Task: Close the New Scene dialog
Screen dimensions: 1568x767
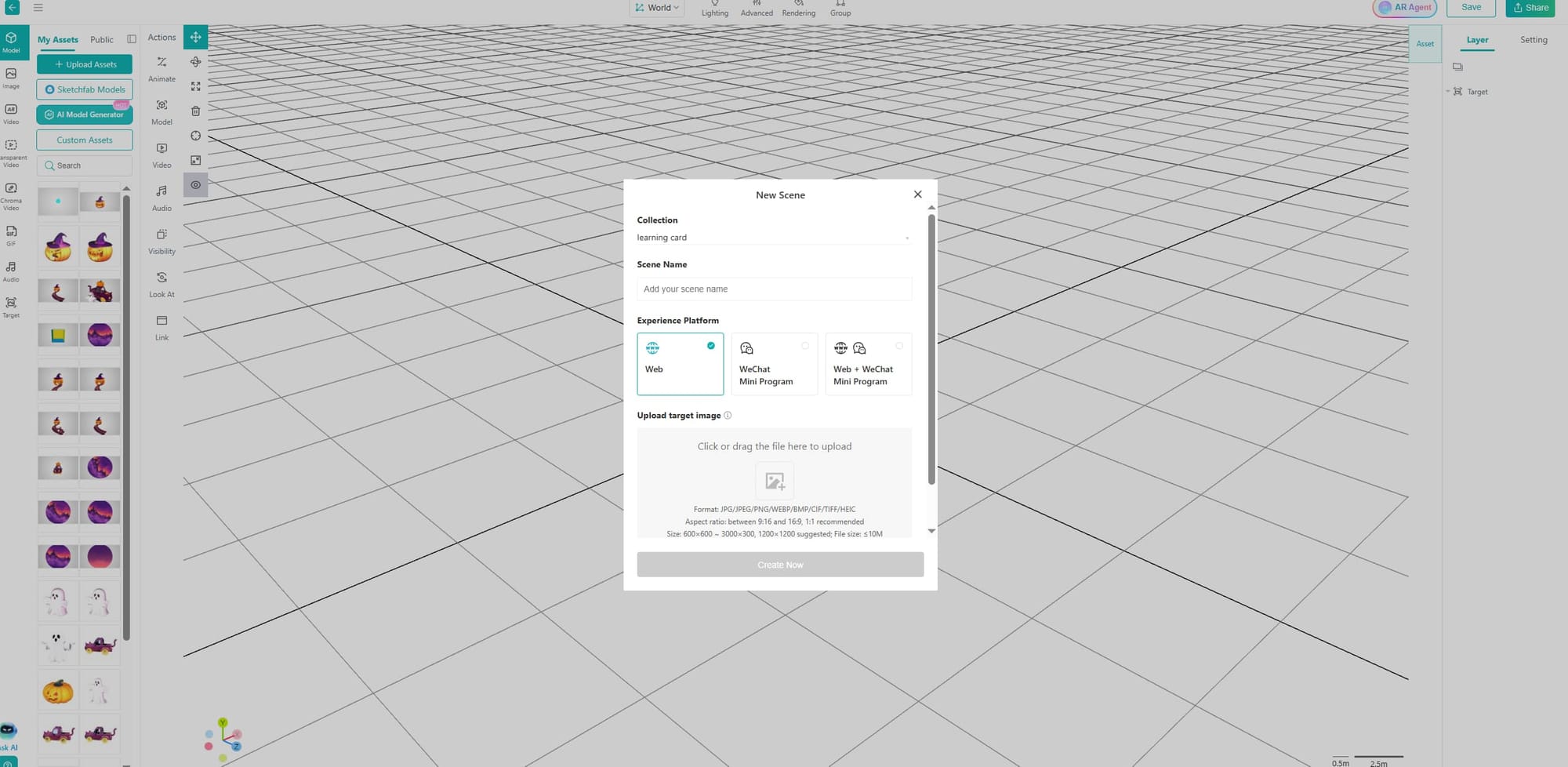Action: pyautogui.click(x=917, y=194)
